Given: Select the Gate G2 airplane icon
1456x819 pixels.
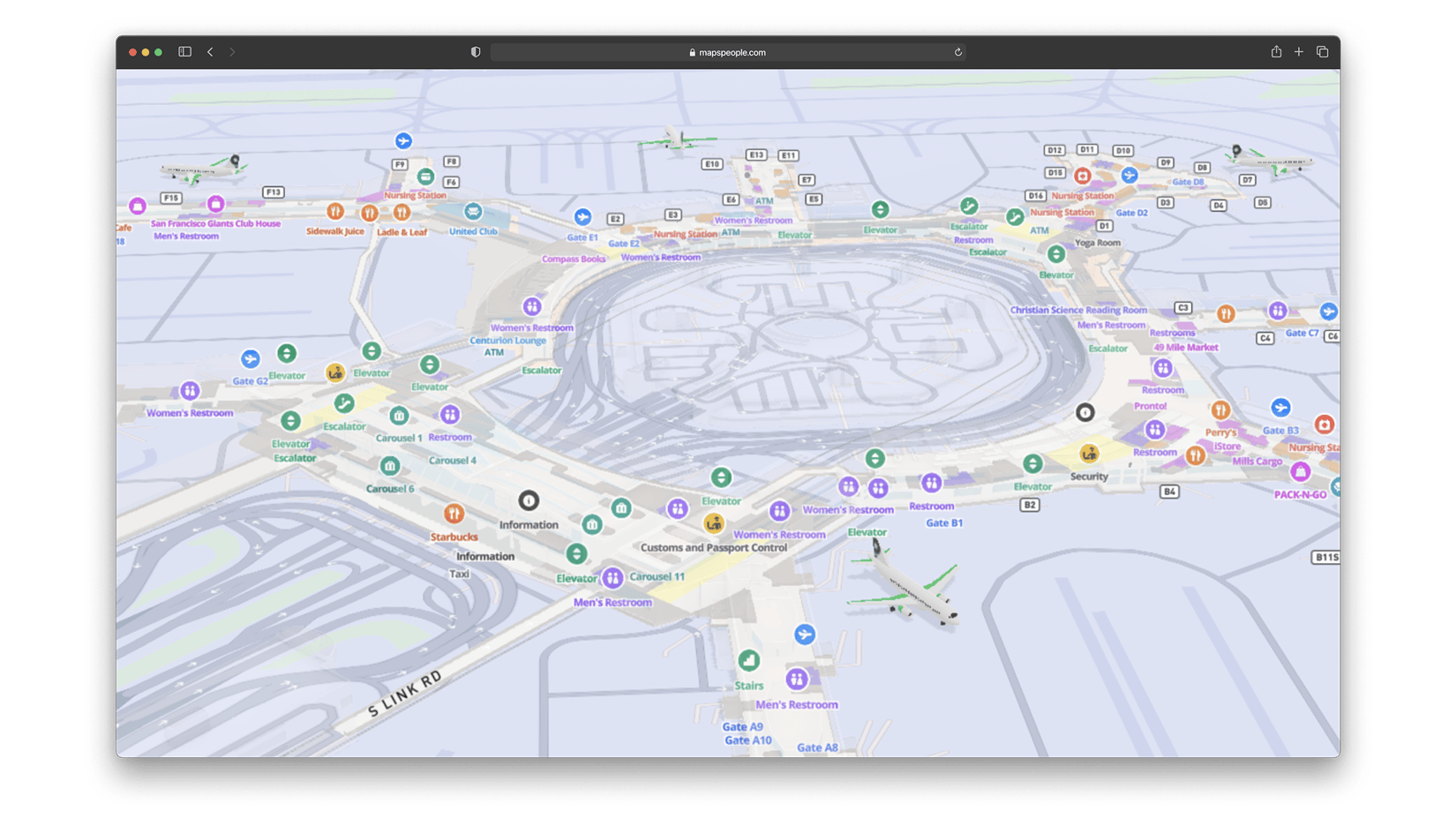Looking at the screenshot, I should point(251,360).
